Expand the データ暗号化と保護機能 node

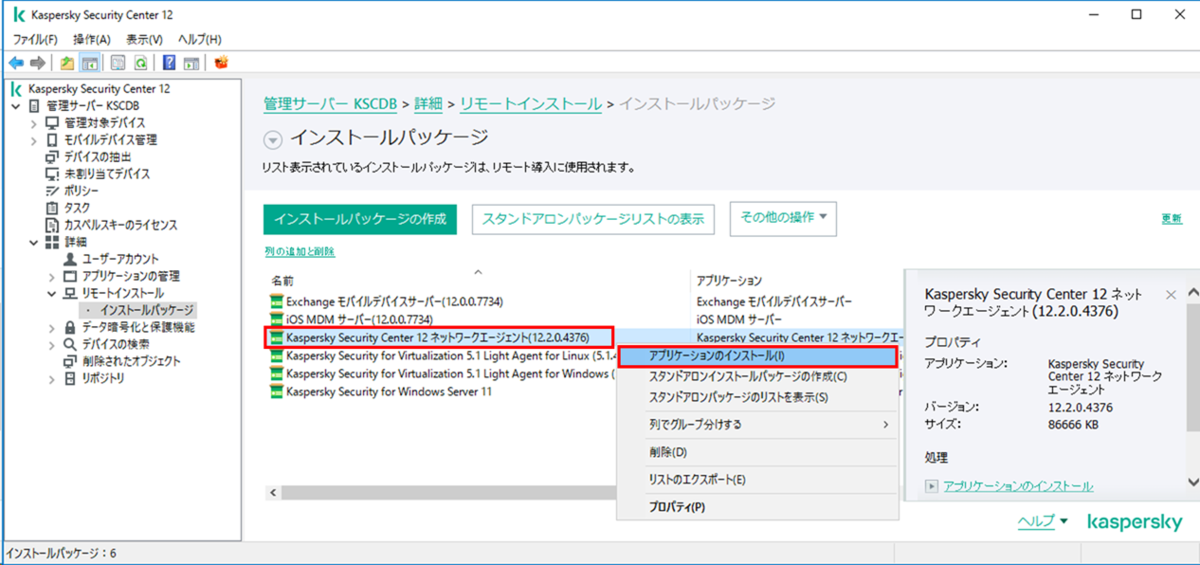51,327
